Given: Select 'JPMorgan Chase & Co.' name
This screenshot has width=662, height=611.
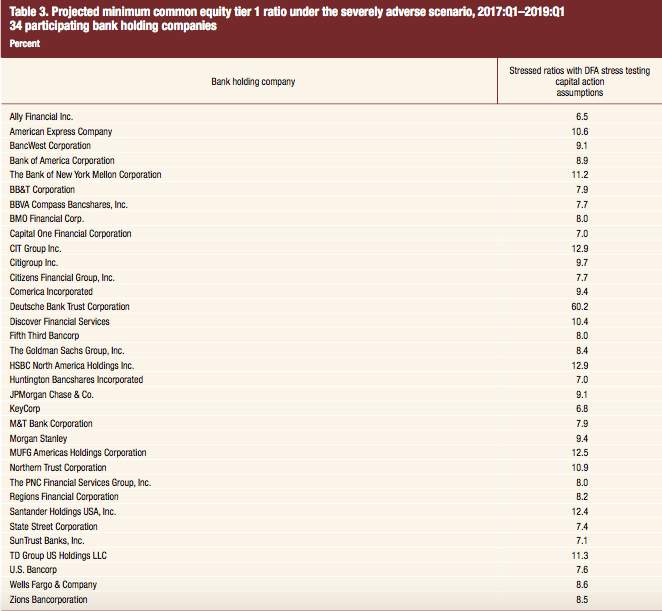Looking at the screenshot, I should tap(52, 394).
